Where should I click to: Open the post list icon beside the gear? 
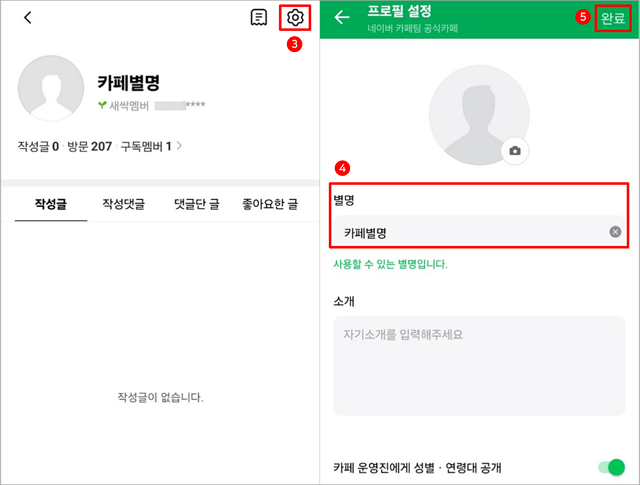pos(259,17)
